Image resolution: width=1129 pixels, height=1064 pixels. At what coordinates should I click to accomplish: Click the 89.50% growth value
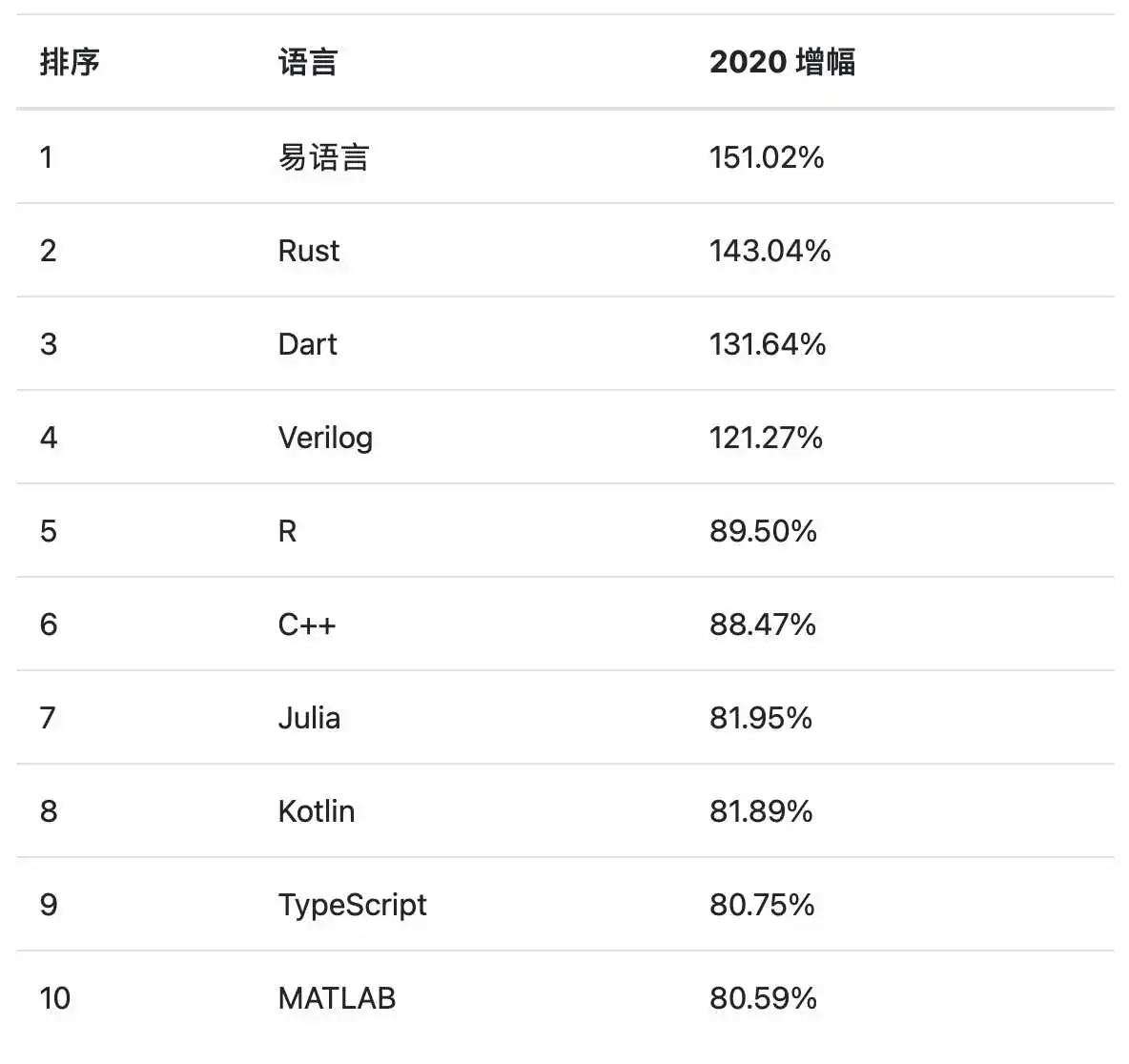(x=763, y=531)
